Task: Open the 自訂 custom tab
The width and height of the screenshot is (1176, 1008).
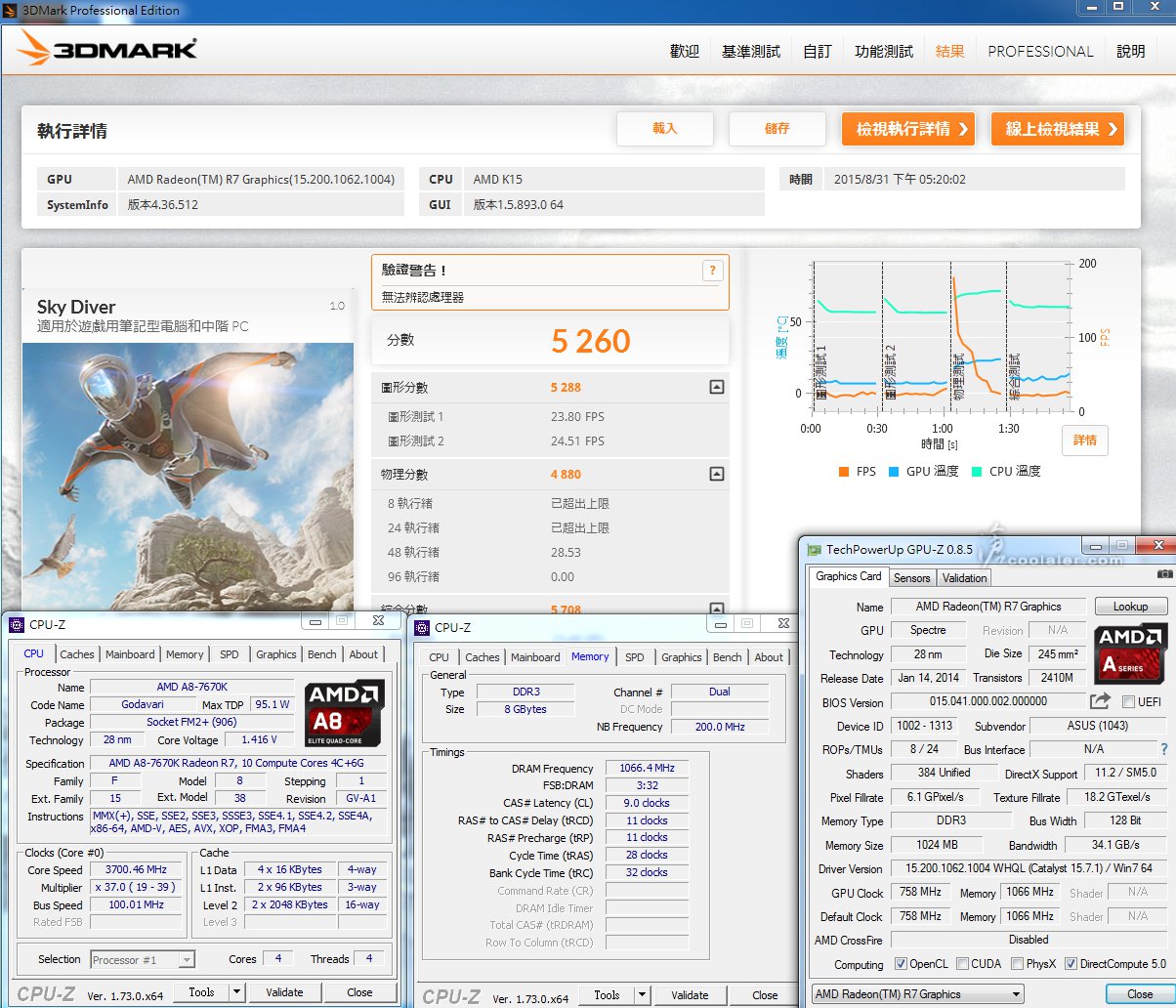Action: click(818, 52)
